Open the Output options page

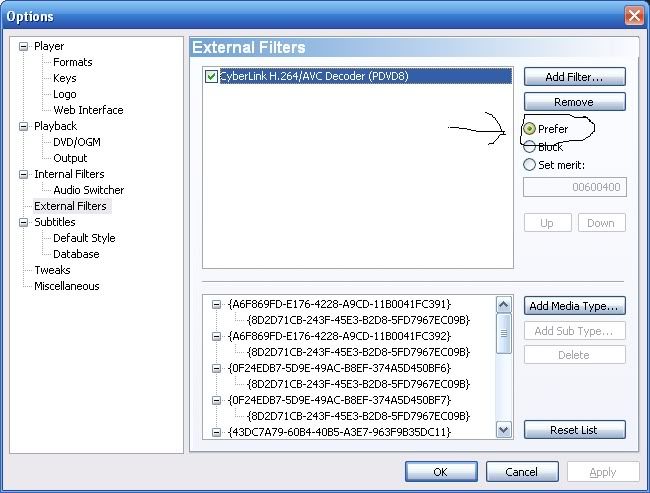point(70,158)
